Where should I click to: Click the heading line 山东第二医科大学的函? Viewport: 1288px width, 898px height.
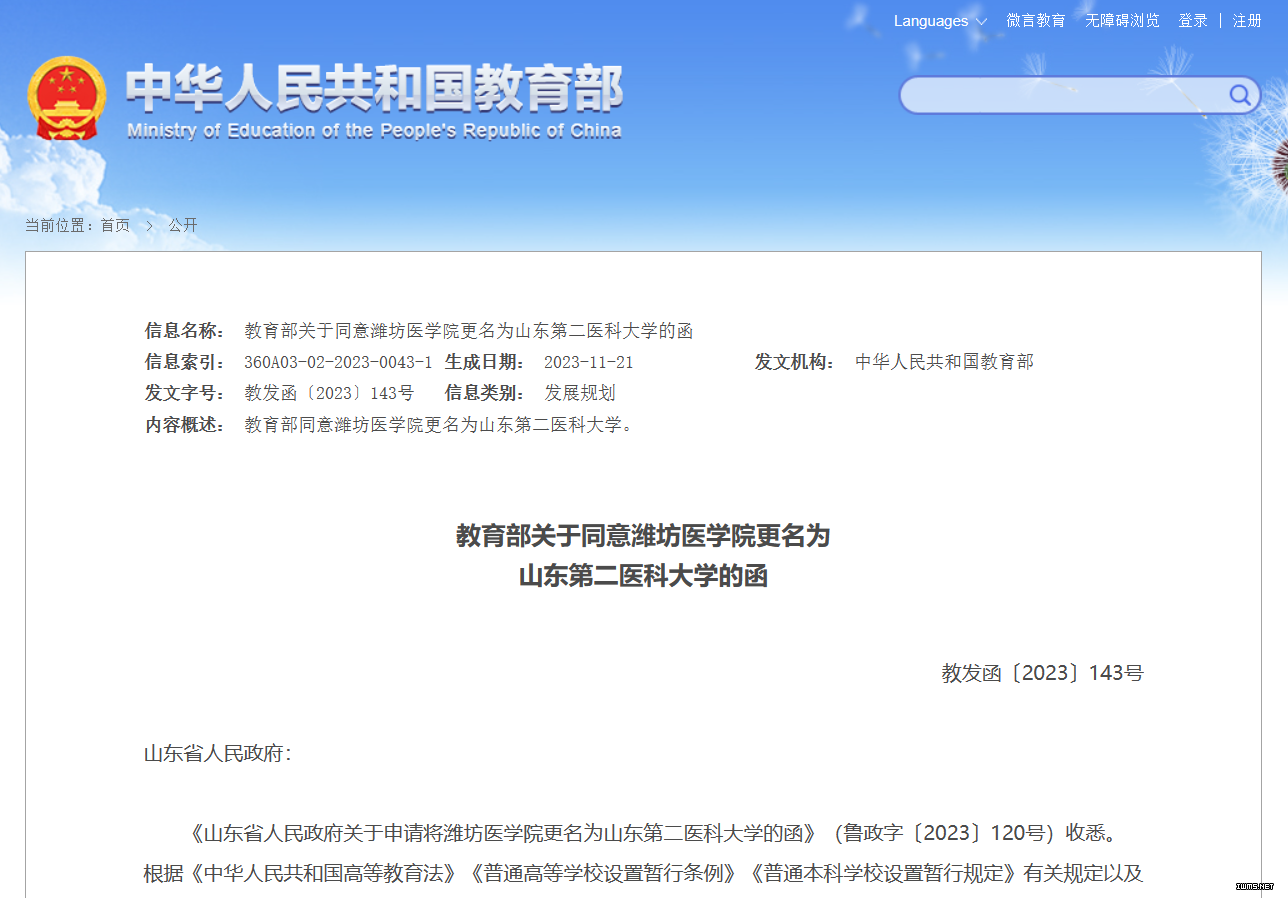click(643, 577)
